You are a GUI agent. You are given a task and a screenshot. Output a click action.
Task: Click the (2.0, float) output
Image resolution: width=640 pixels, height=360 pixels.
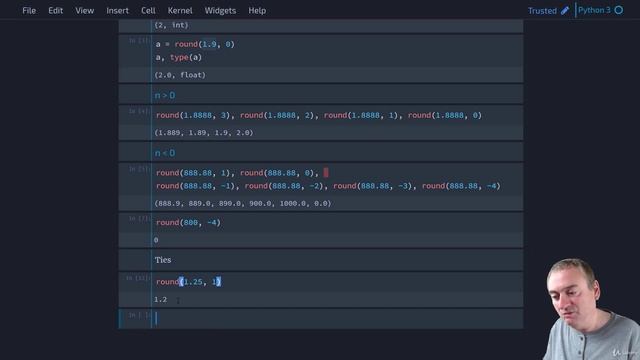pos(180,75)
